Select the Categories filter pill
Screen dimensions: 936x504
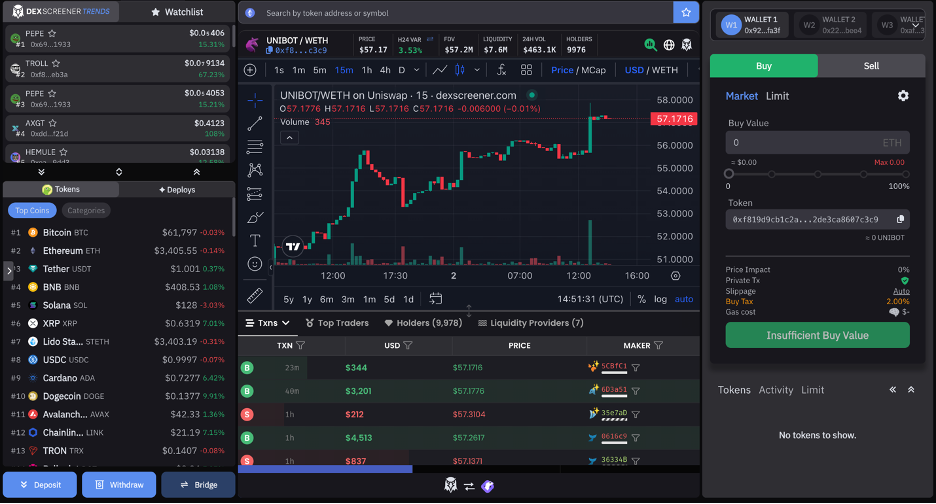tap(86, 210)
